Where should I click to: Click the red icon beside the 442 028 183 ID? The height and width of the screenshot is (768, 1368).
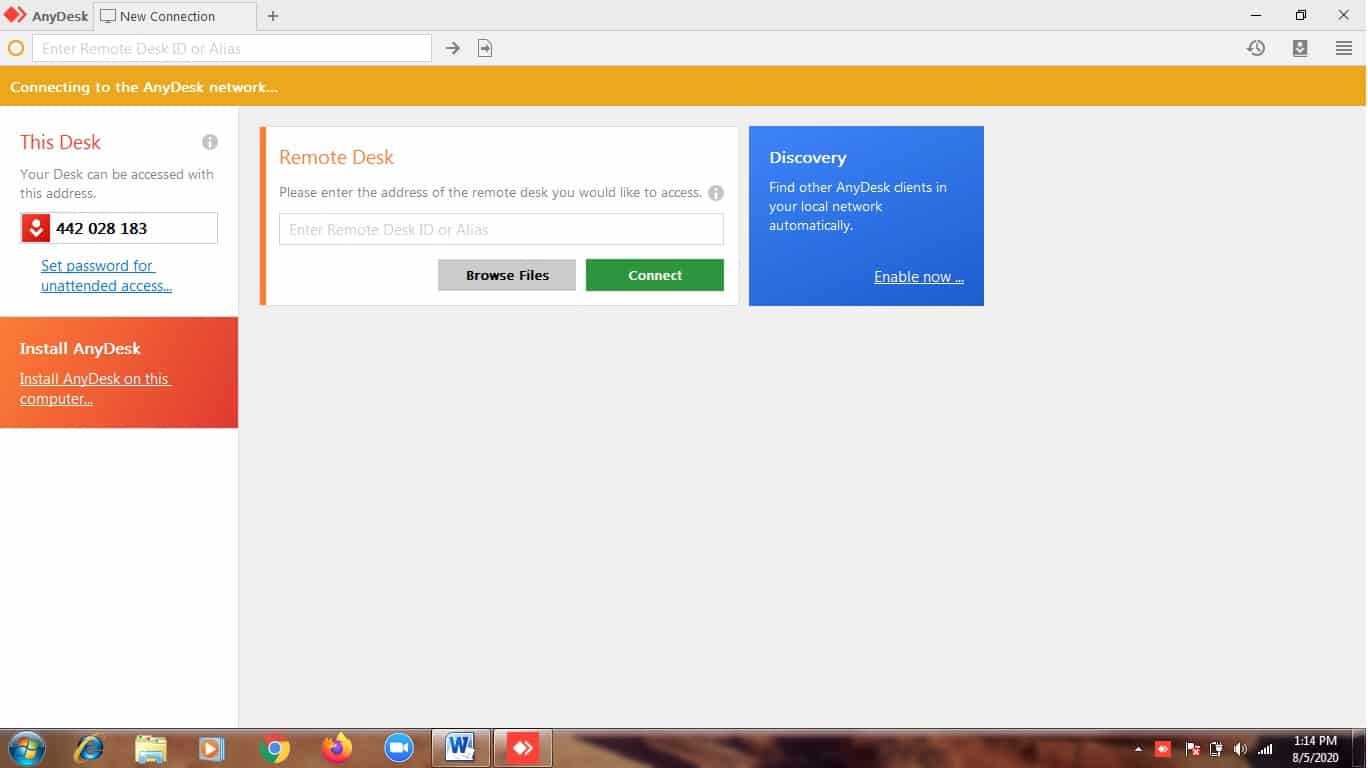(x=36, y=228)
